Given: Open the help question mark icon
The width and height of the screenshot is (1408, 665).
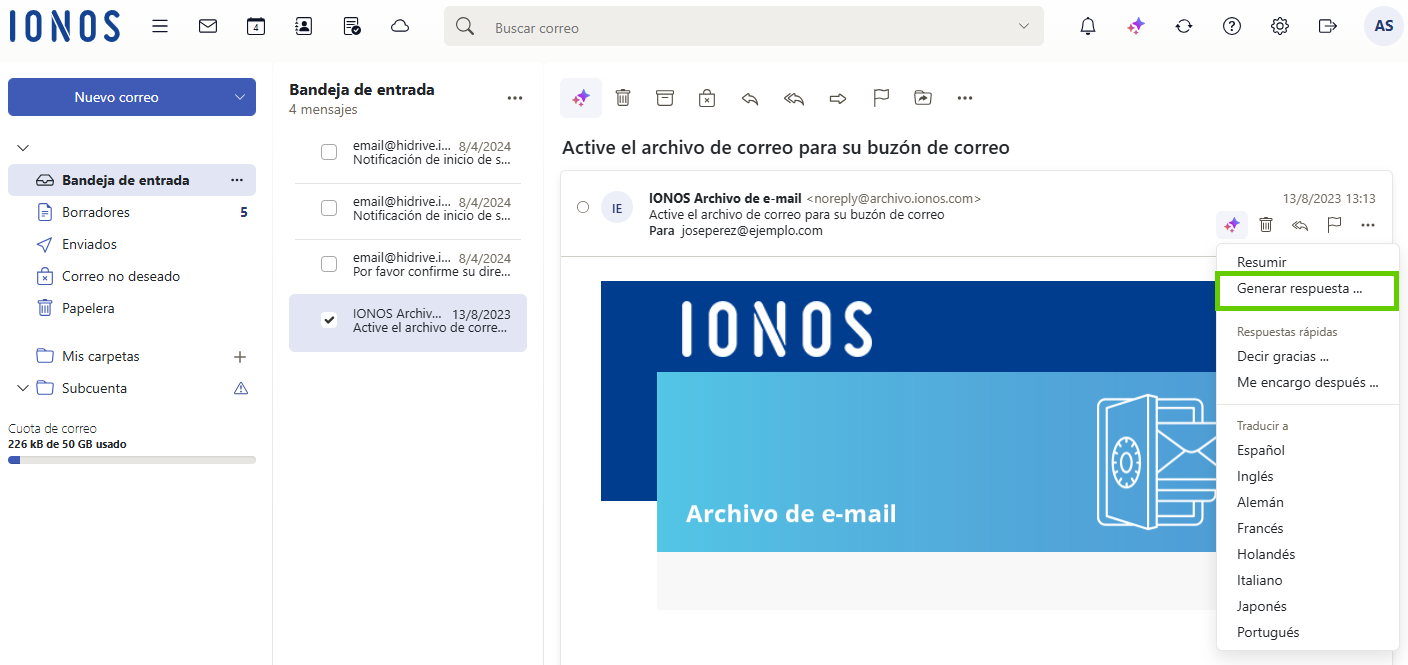Looking at the screenshot, I should tap(1232, 27).
